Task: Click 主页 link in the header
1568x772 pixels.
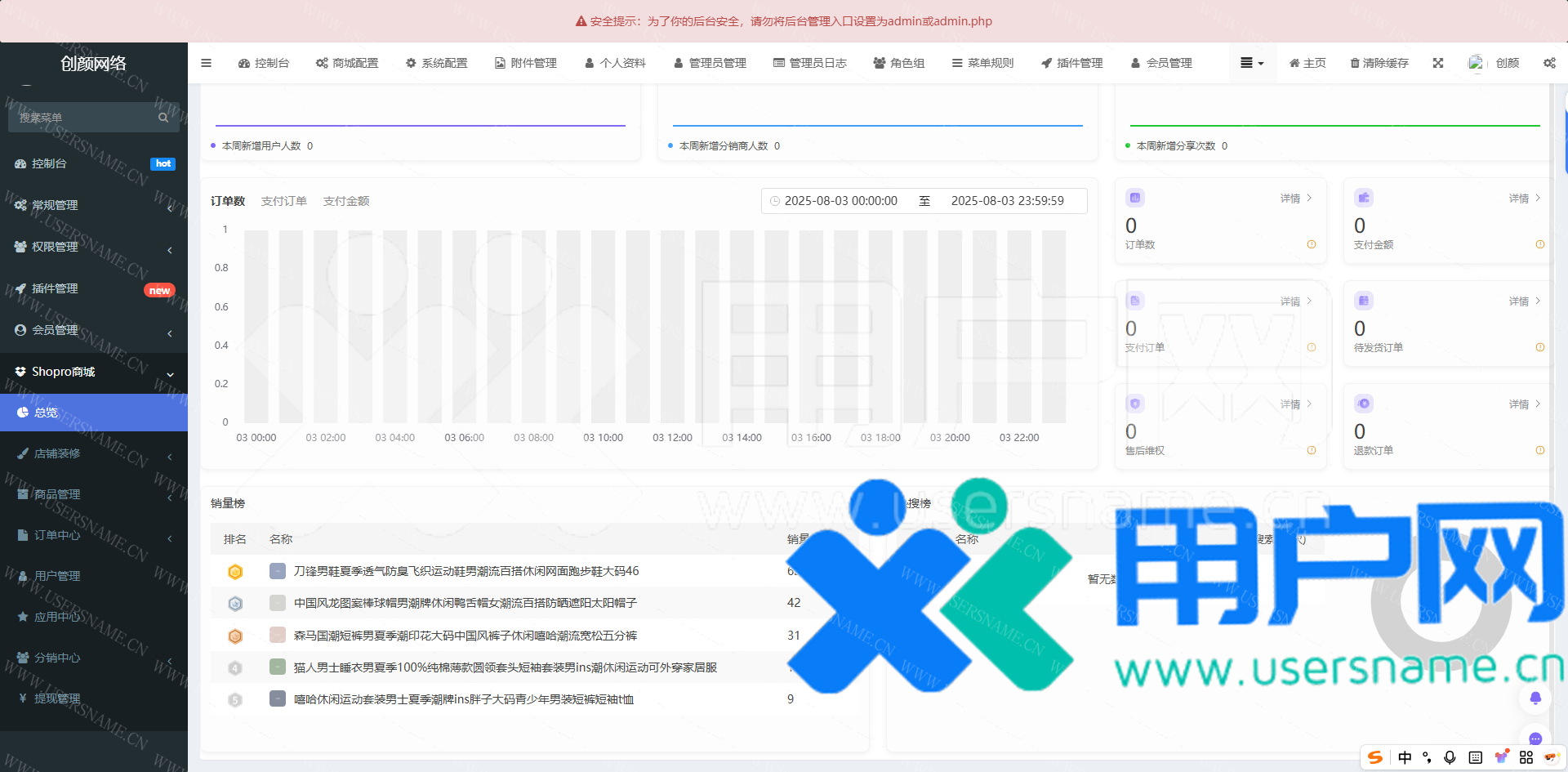Action: [x=1307, y=63]
